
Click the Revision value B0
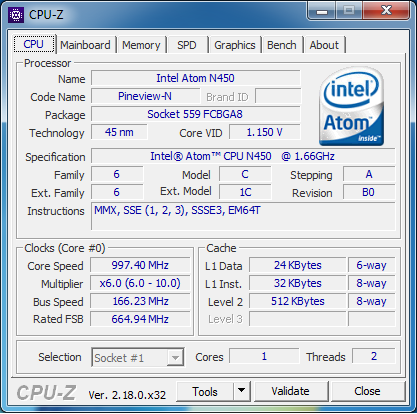point(369,192)
